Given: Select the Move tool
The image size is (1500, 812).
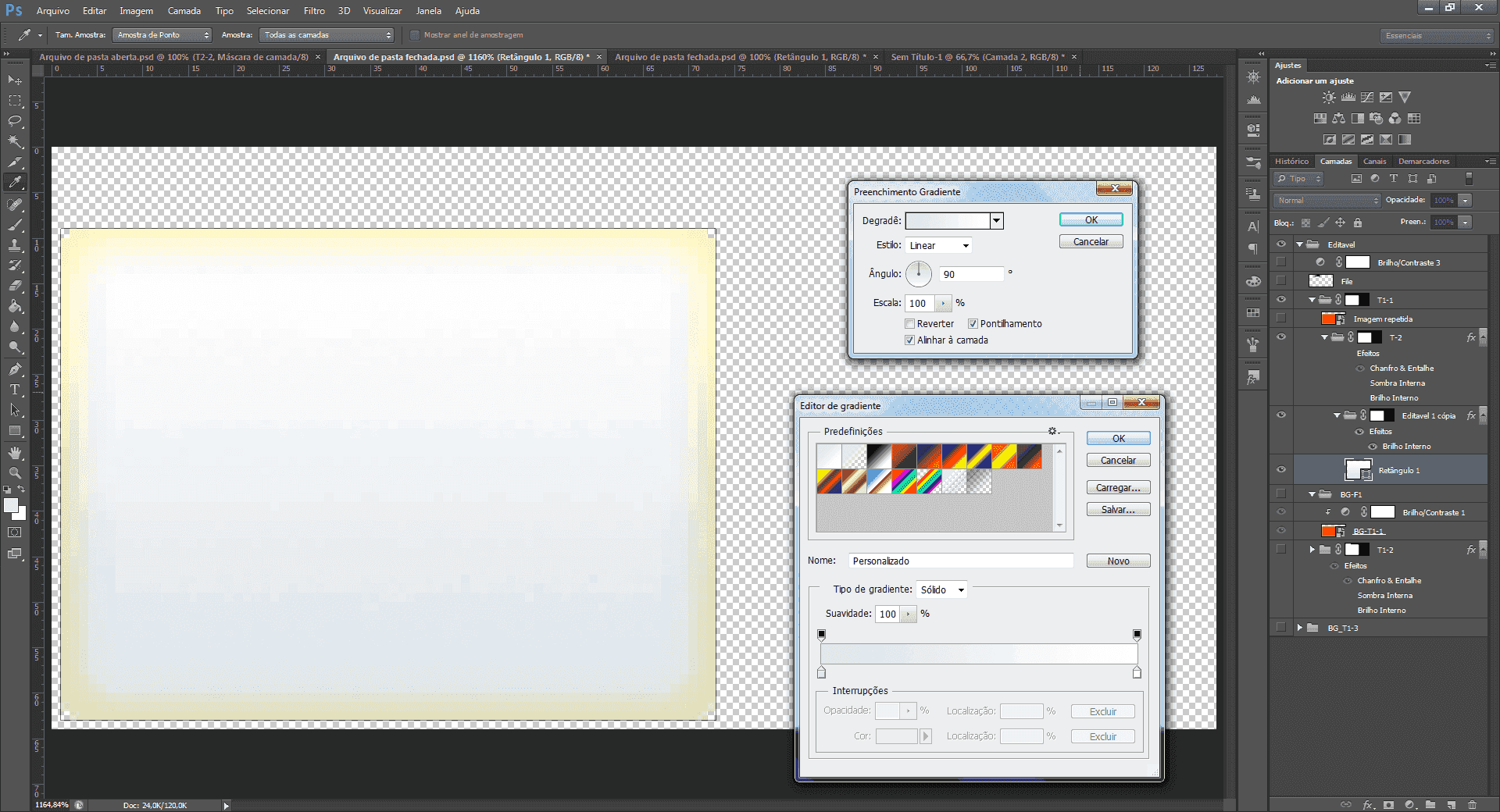Looking at the screenshot, I should point(15,80).
